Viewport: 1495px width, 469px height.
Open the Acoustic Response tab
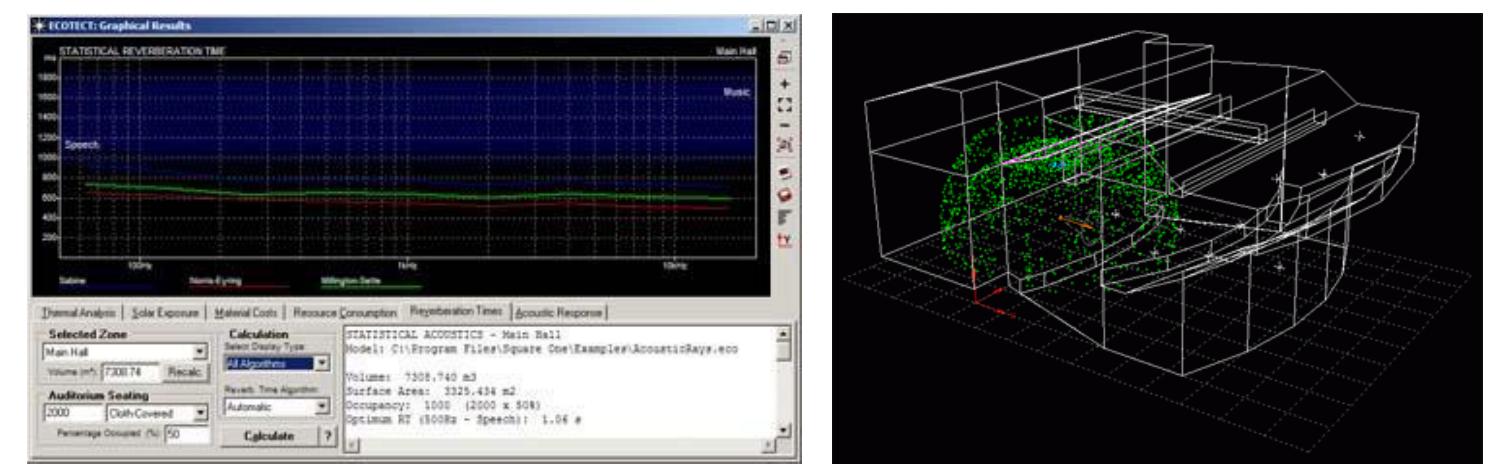(x=559, y=312)
